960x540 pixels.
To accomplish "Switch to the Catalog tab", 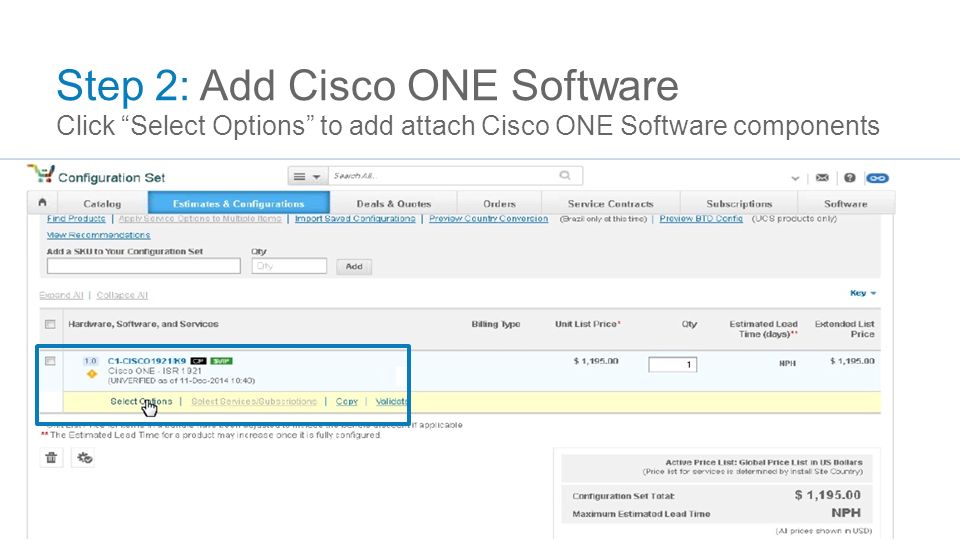I will coord(102,204).
